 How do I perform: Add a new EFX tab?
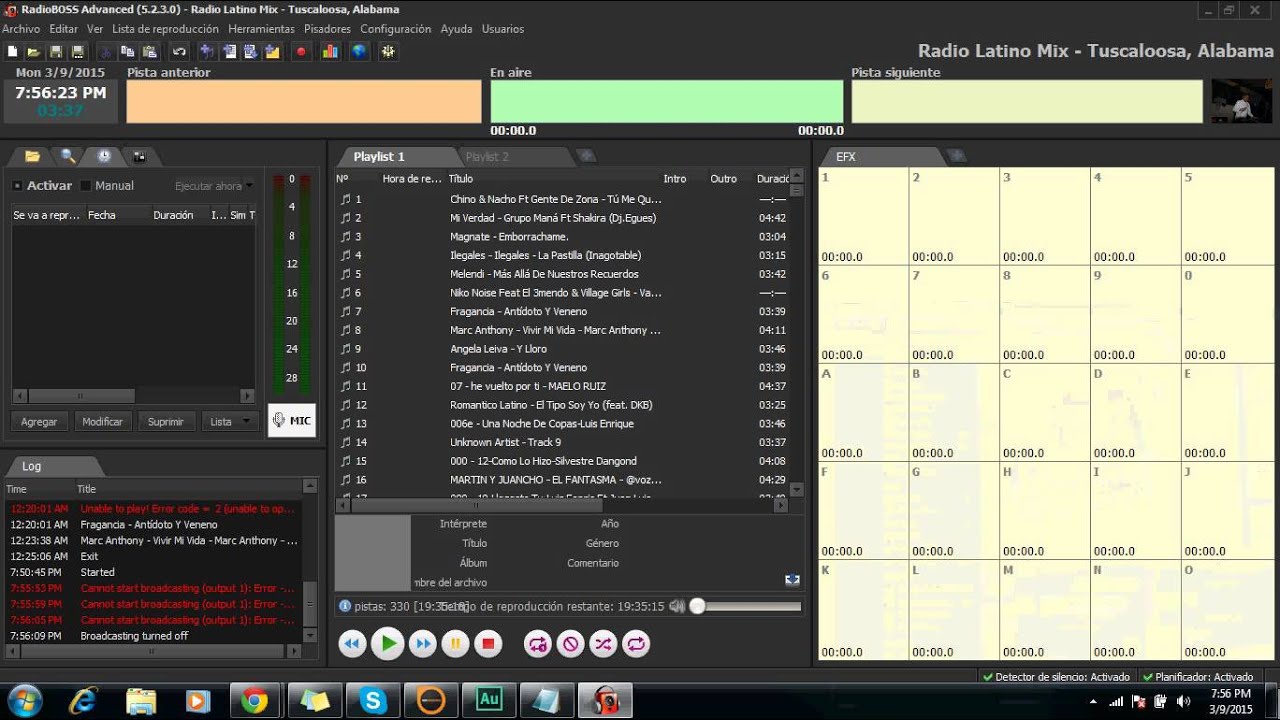coord(957,156)
